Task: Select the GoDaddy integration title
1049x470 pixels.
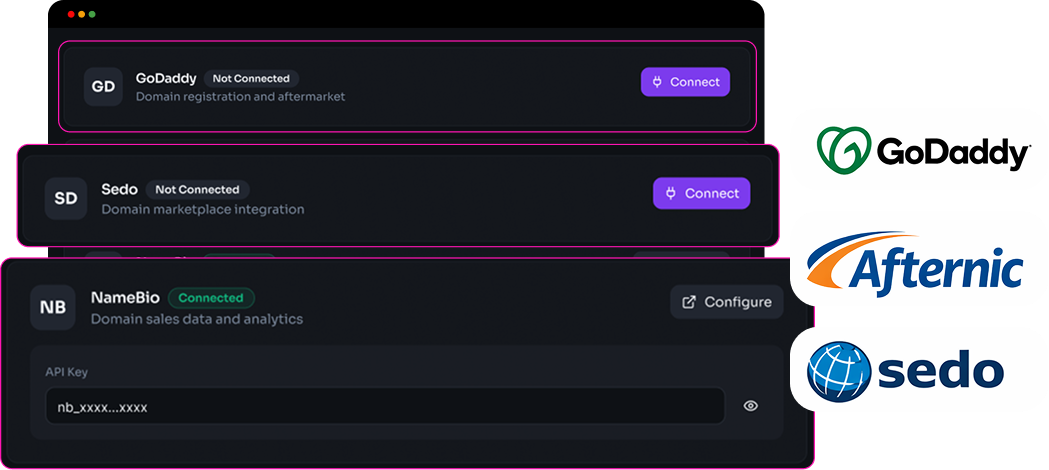Action: (166, 79)
